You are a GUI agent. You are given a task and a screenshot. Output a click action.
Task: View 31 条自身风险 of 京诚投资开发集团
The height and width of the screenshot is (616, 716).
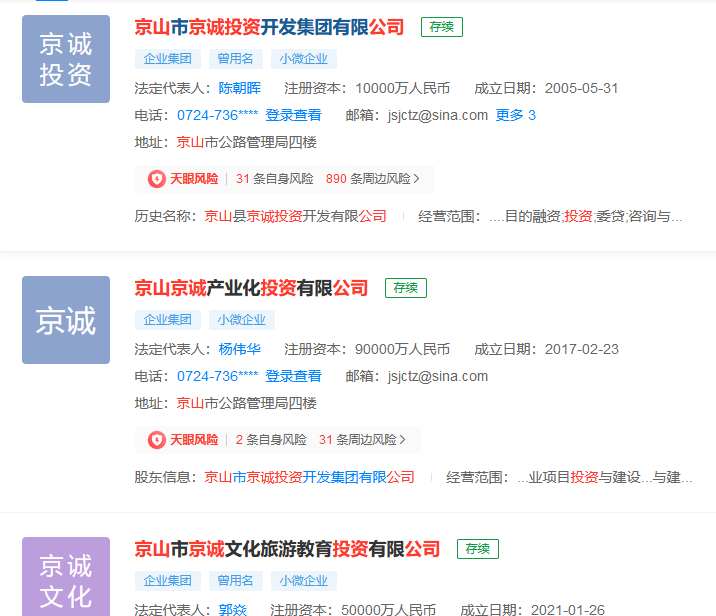pyautogui.click(x=274, y=179)
